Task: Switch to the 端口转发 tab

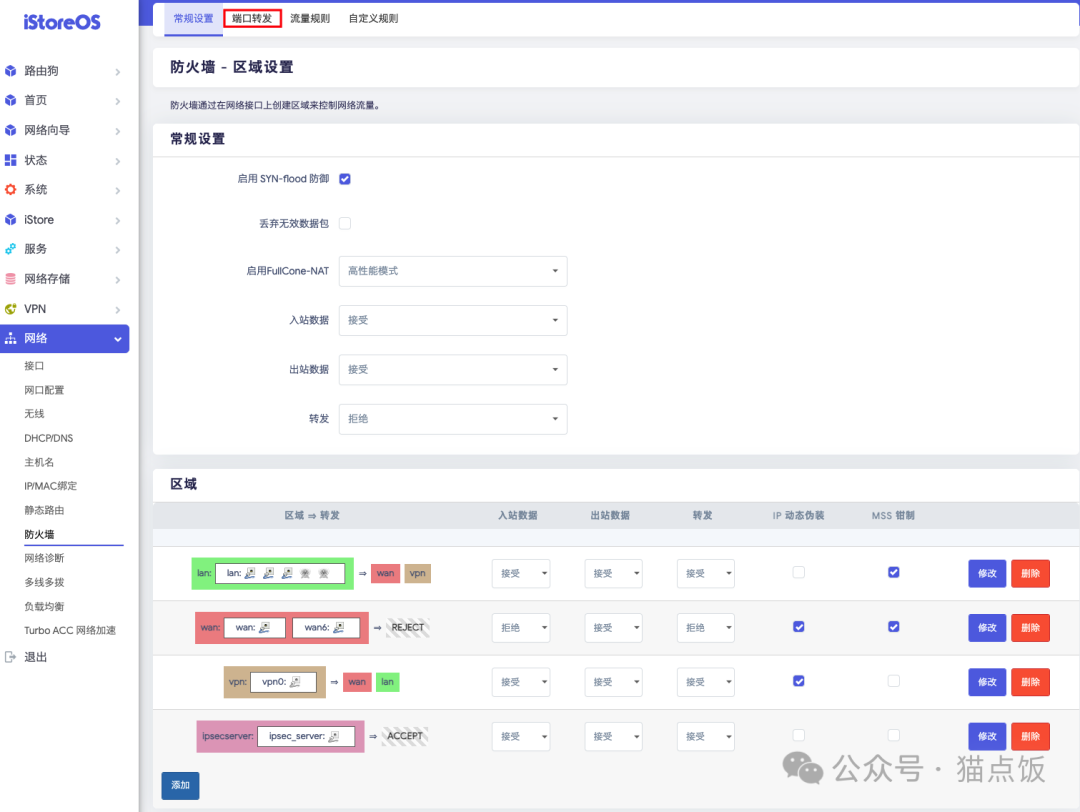Action: tap(252, 17)
